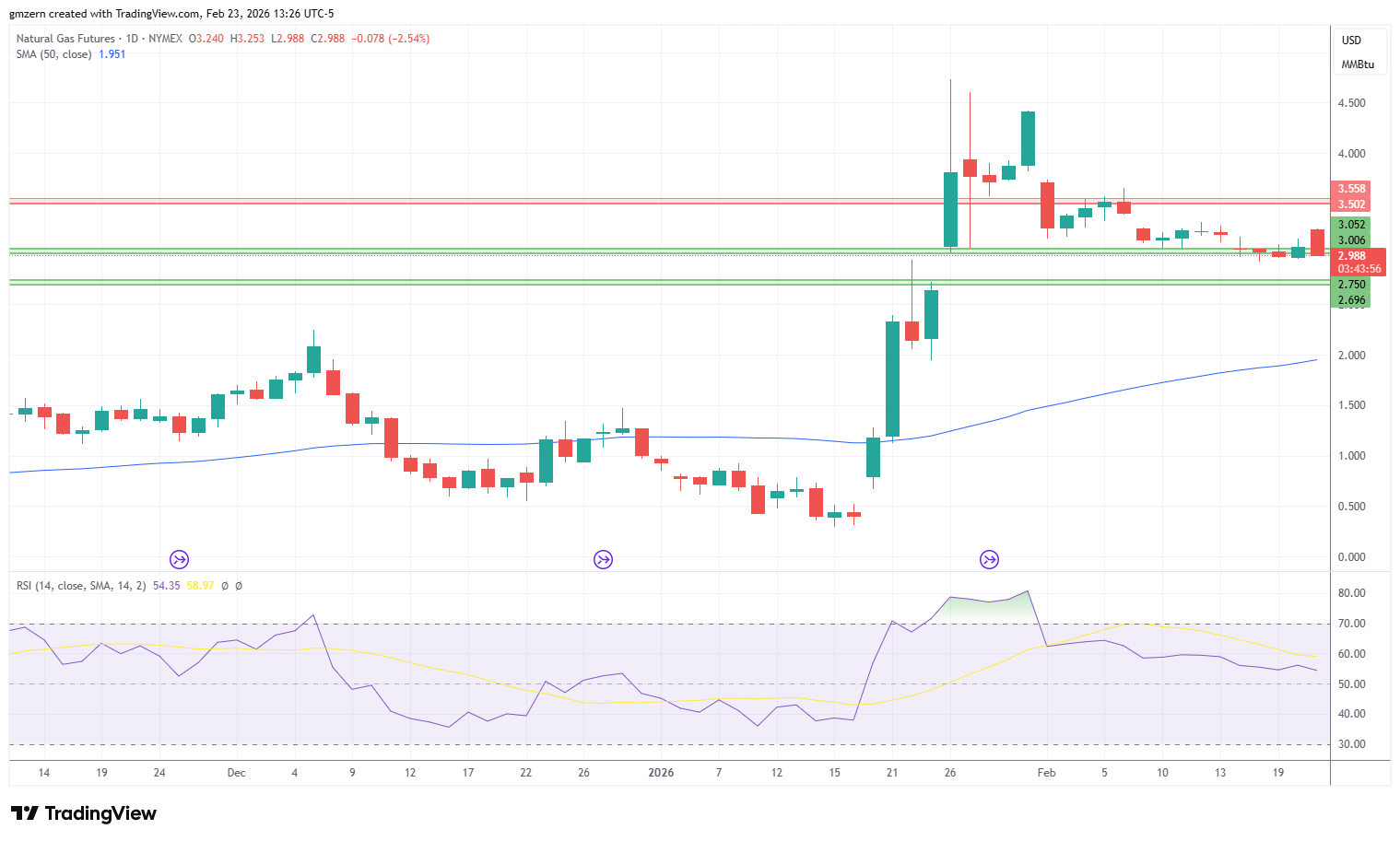The width and height of the screenshot is (1400, 841).
Task: Click the 'gmzern created with TradingView.com' caption
Action: [105, 14]
